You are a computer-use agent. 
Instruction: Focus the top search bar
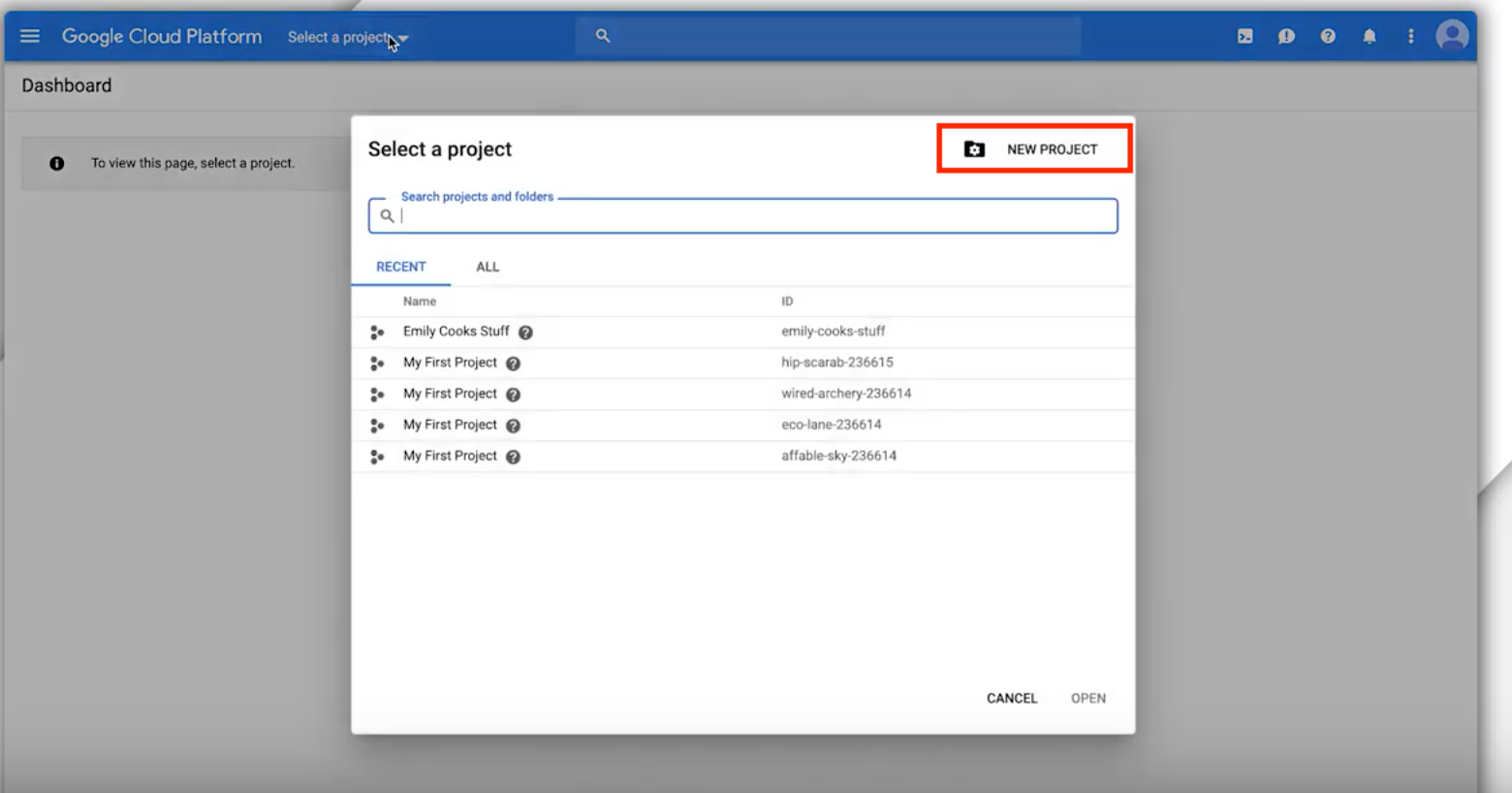coord(829,36)
